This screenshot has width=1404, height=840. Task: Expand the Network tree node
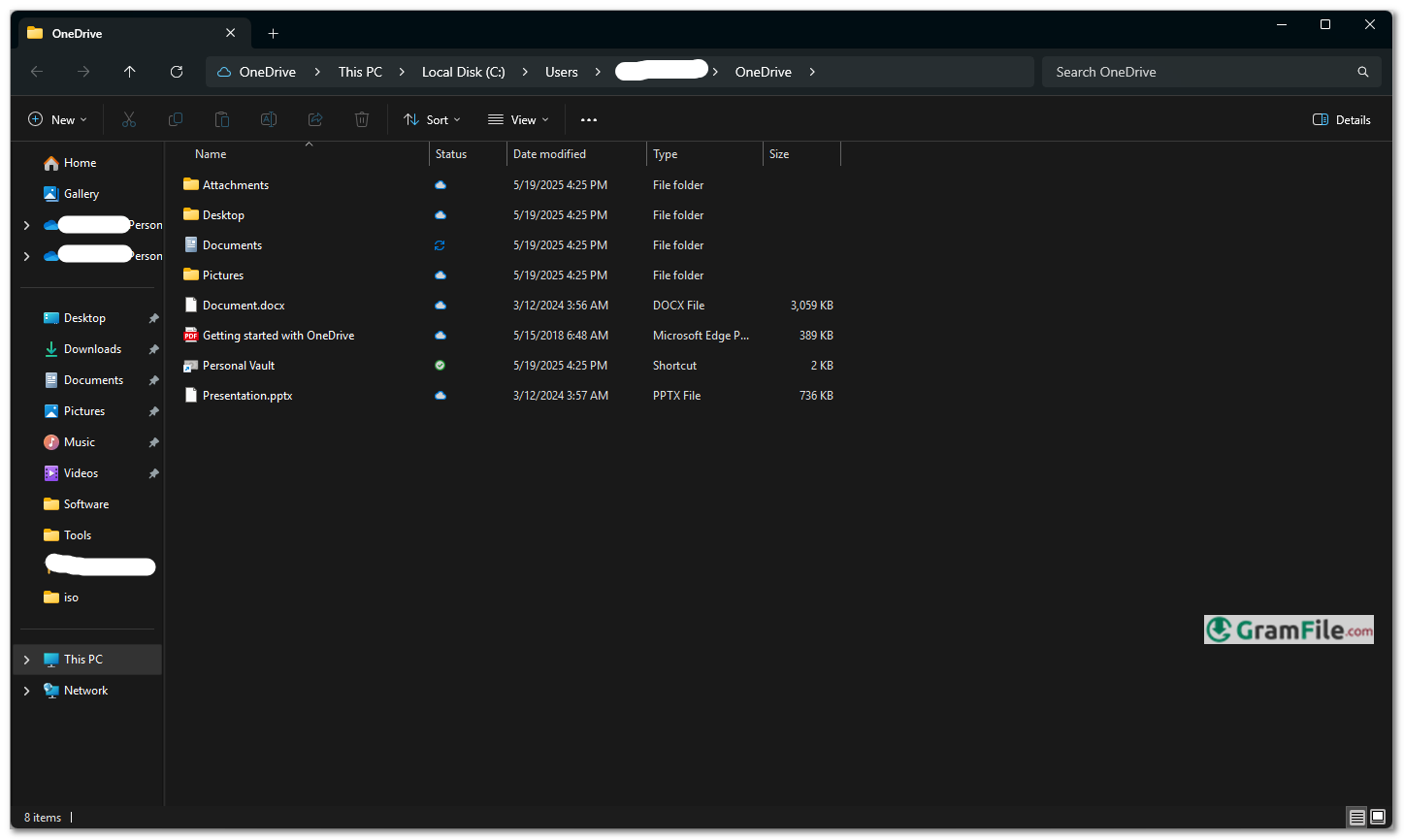click(26, 691)
